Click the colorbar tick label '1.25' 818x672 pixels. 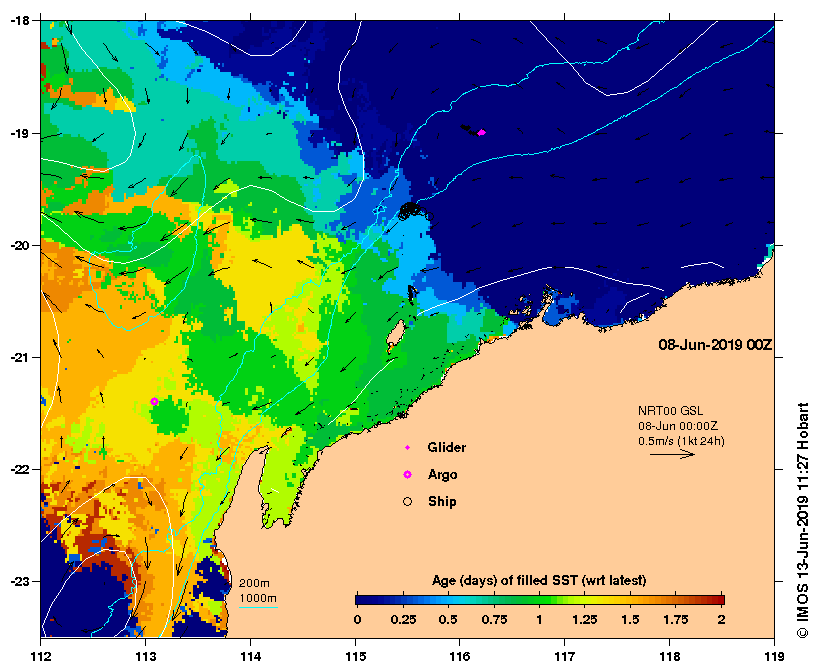[x=584, y=620]
